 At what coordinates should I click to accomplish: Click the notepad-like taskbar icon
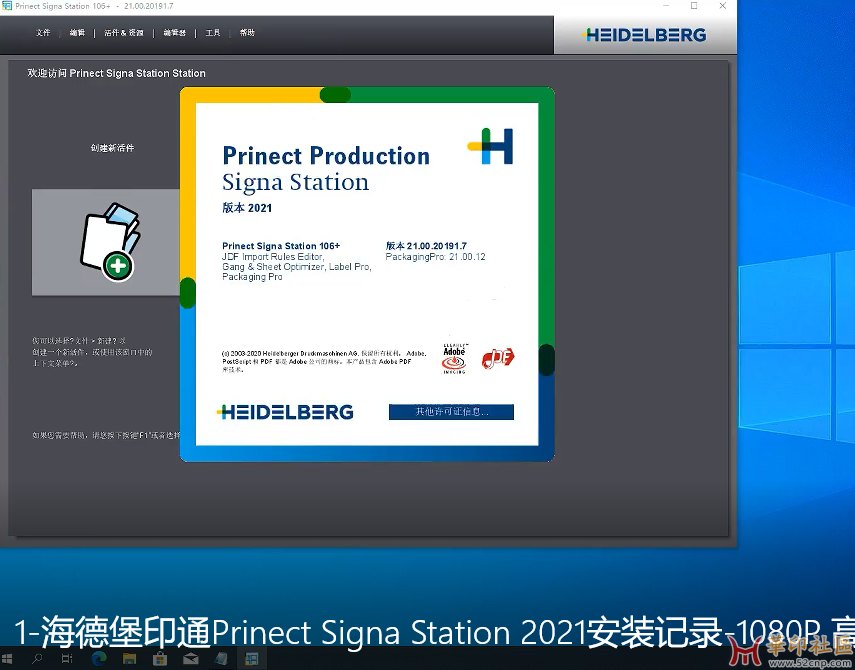click(x=221, y=659)
